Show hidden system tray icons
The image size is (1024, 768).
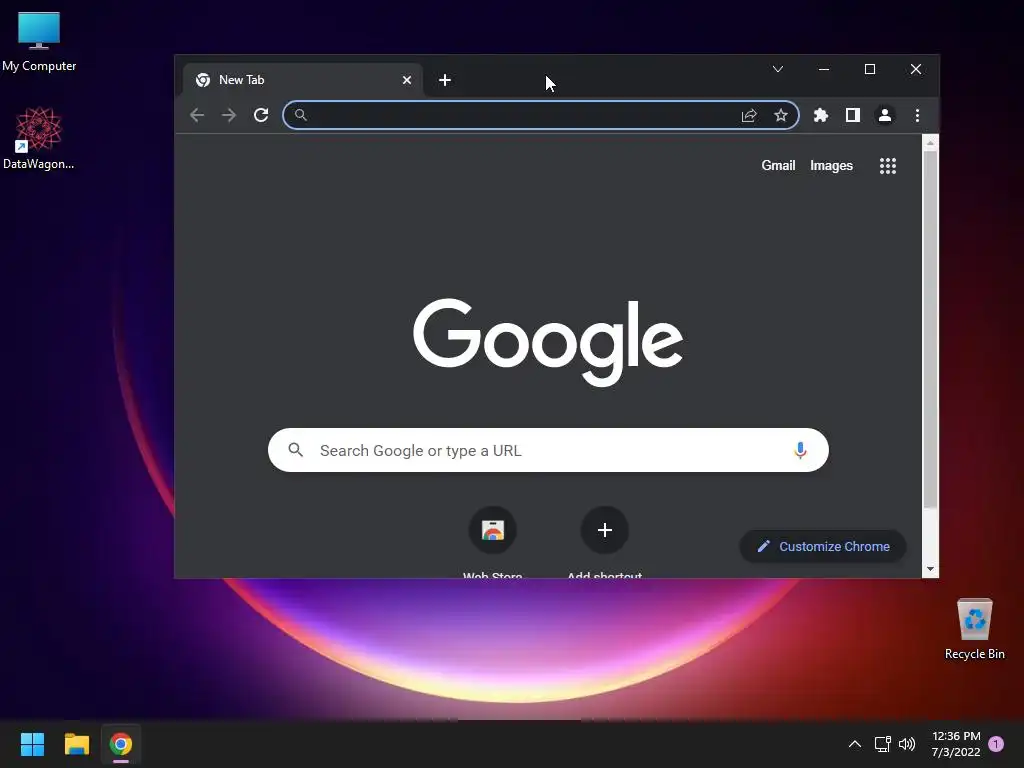point(854,744)
